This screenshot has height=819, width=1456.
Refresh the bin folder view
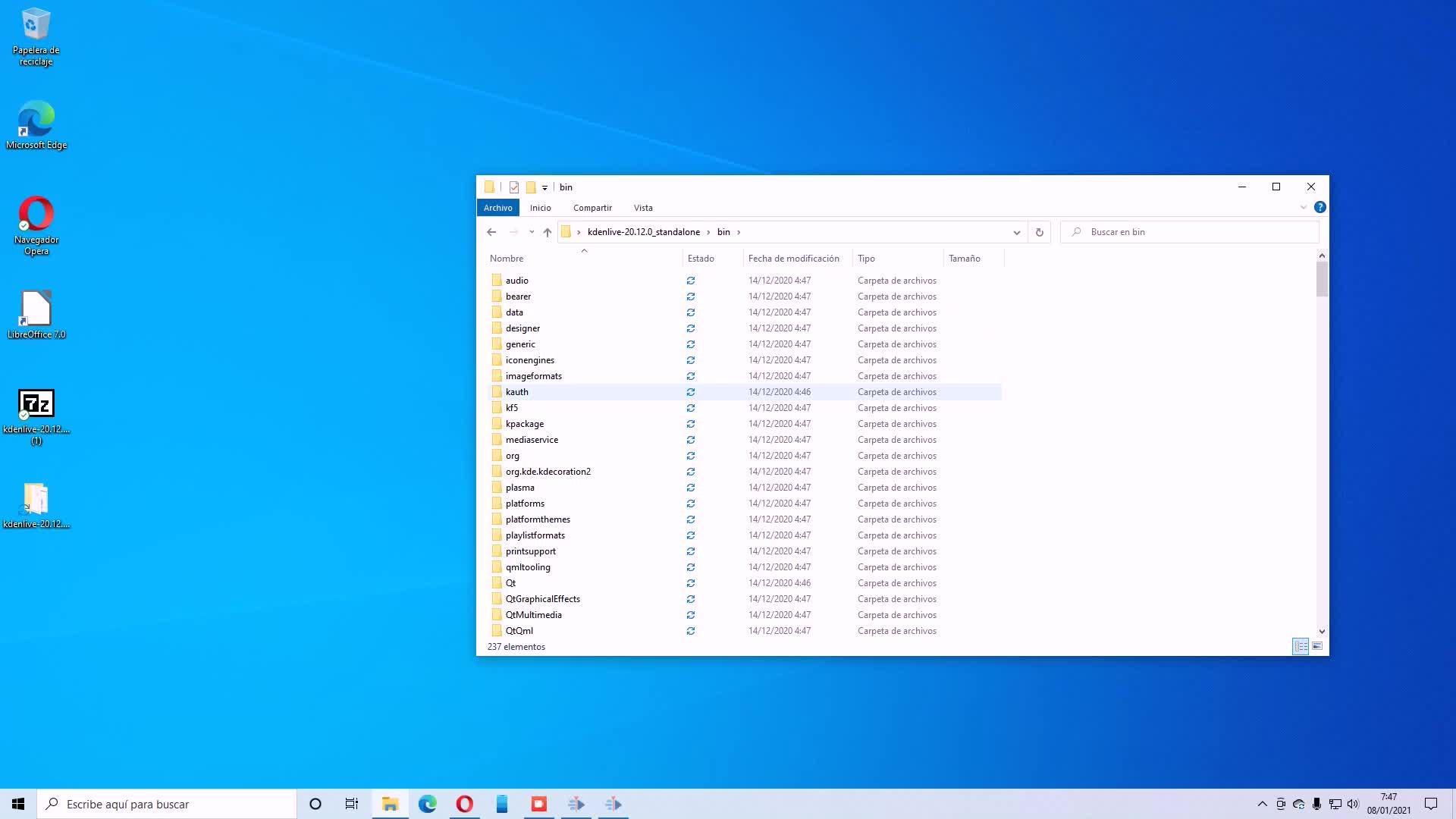coord(1039,232)
